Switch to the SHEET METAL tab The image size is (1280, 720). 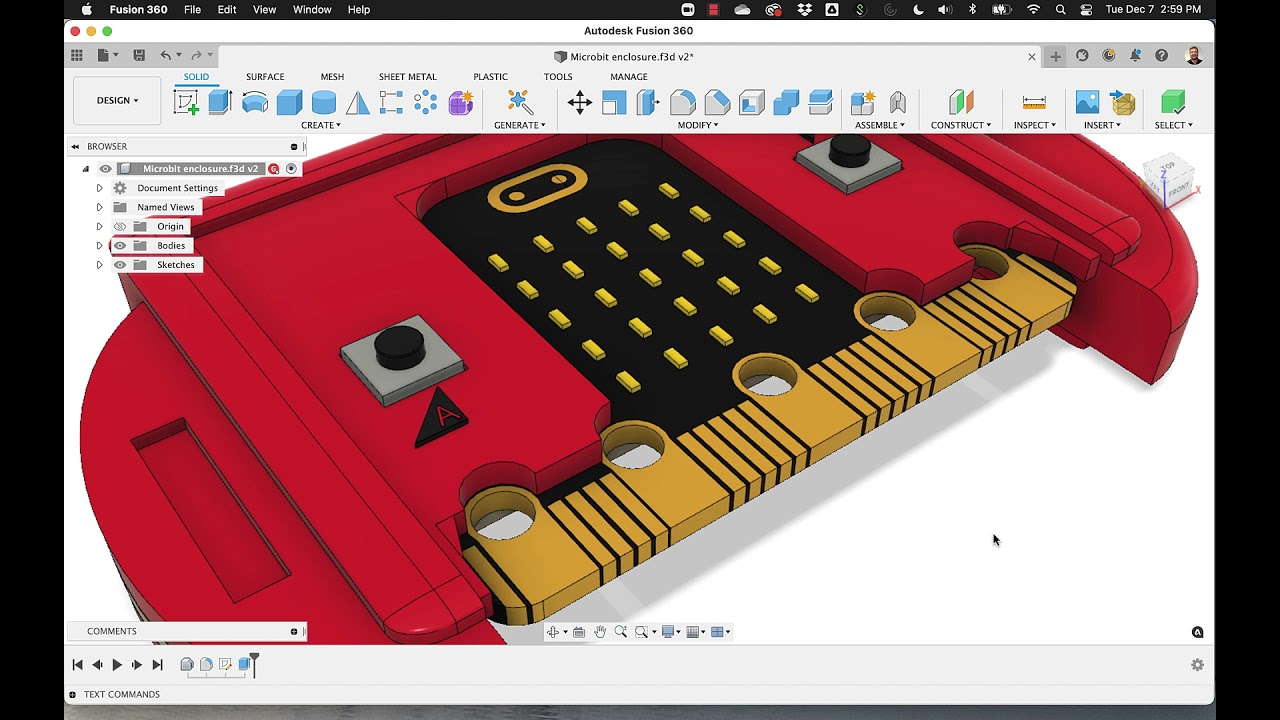tap(407, 77)
